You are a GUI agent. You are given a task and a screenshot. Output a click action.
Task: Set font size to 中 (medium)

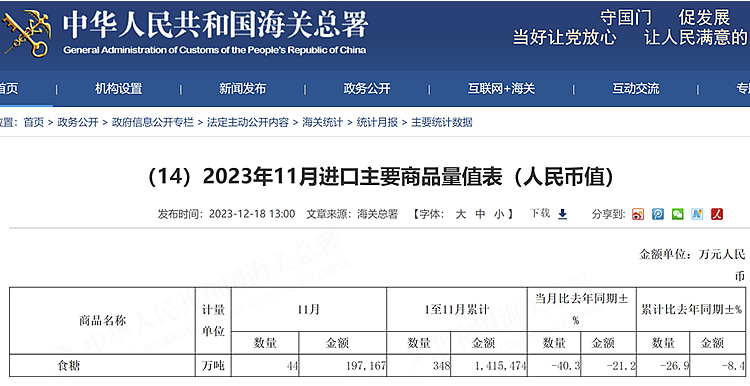tap(480, 214)
